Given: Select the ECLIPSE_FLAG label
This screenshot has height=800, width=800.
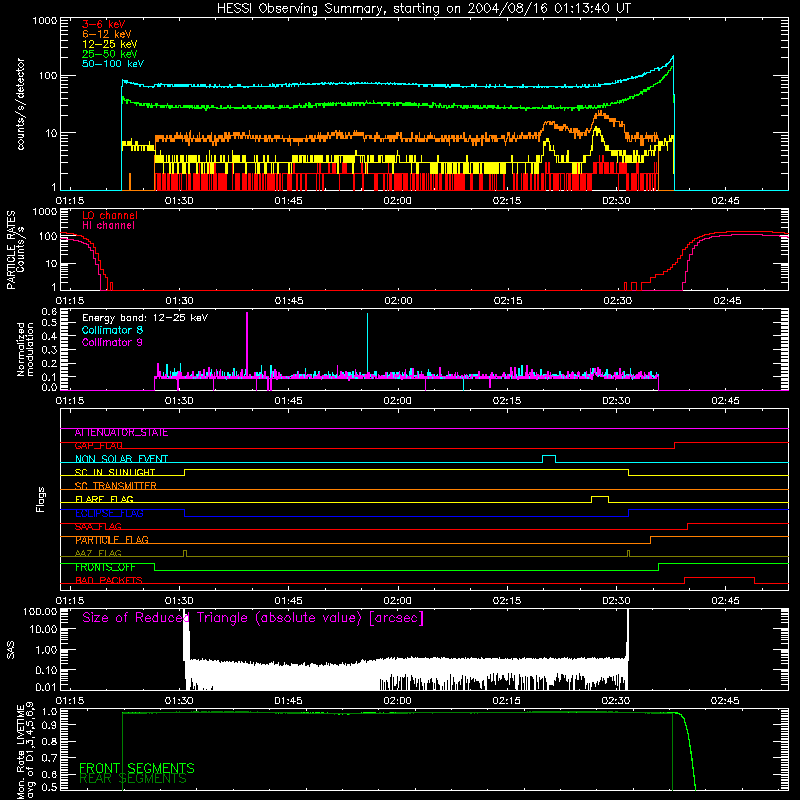Looking at the screenshot, I should 109,513.
